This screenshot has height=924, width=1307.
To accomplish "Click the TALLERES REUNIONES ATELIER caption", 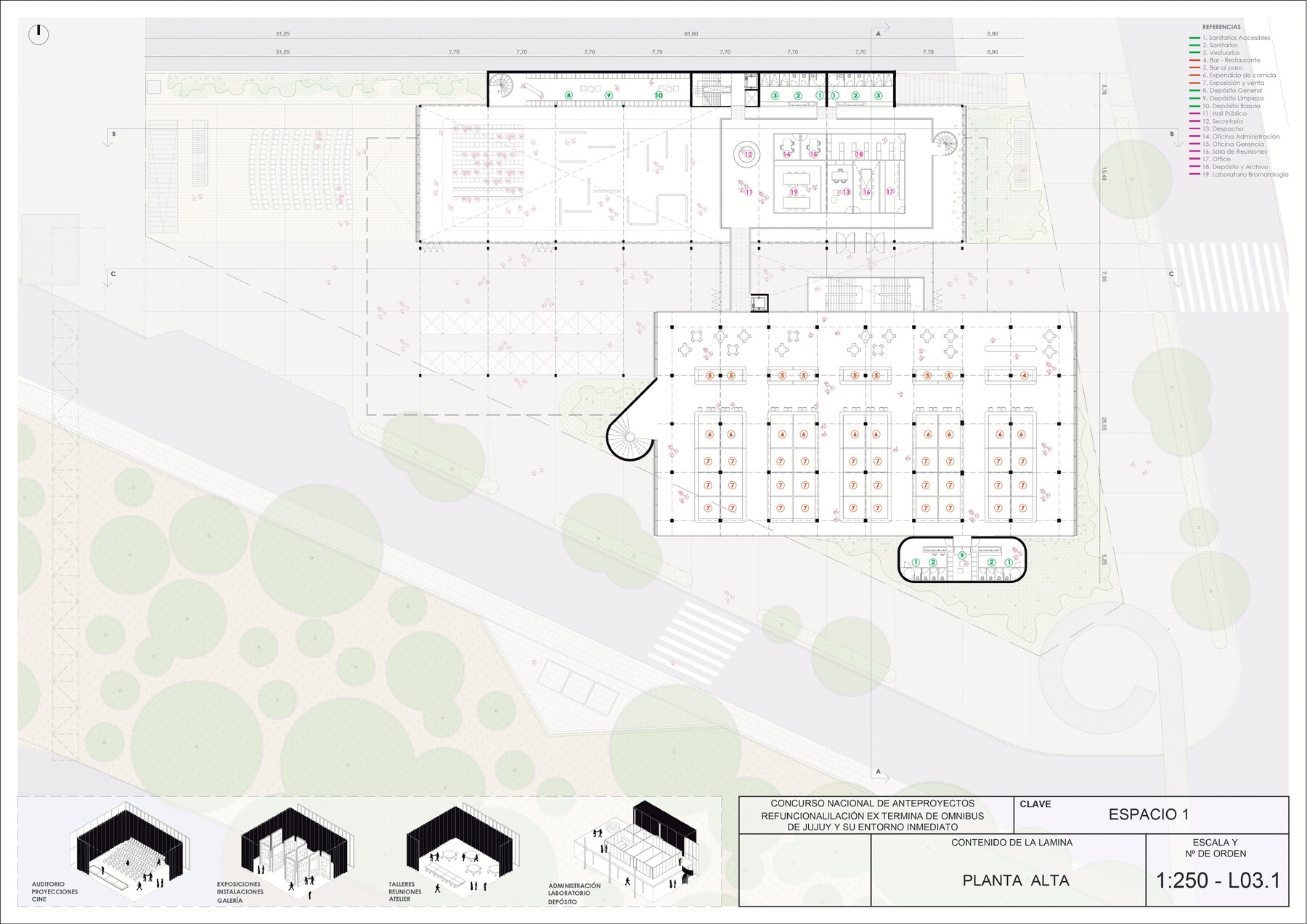I will pos(405,892).
